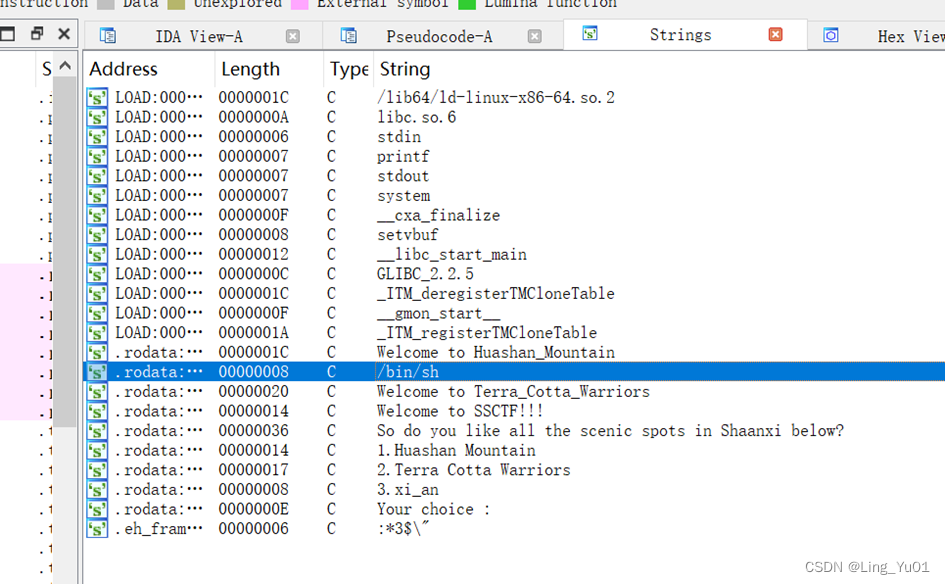The width and height of the screenshot is (945, 584).
Task: Sort by the String column header
Action: click(x=405, y=69)
